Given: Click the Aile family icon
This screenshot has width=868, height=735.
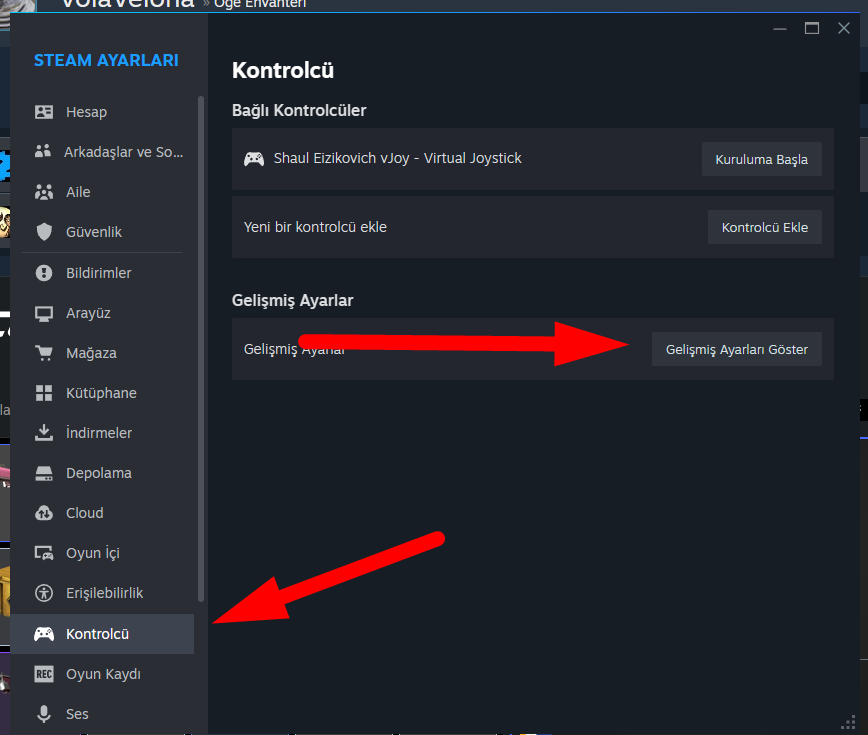Looking at the screenshot, I should [44, 192].
